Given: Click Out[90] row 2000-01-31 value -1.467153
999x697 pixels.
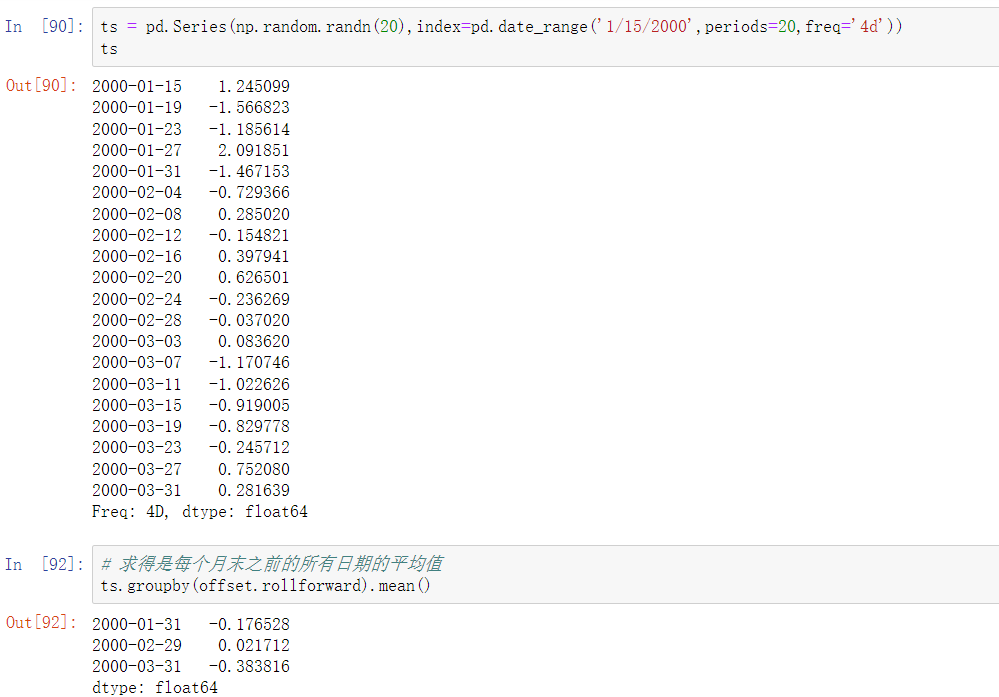Looking at the screenshot, I should [191, 171].
